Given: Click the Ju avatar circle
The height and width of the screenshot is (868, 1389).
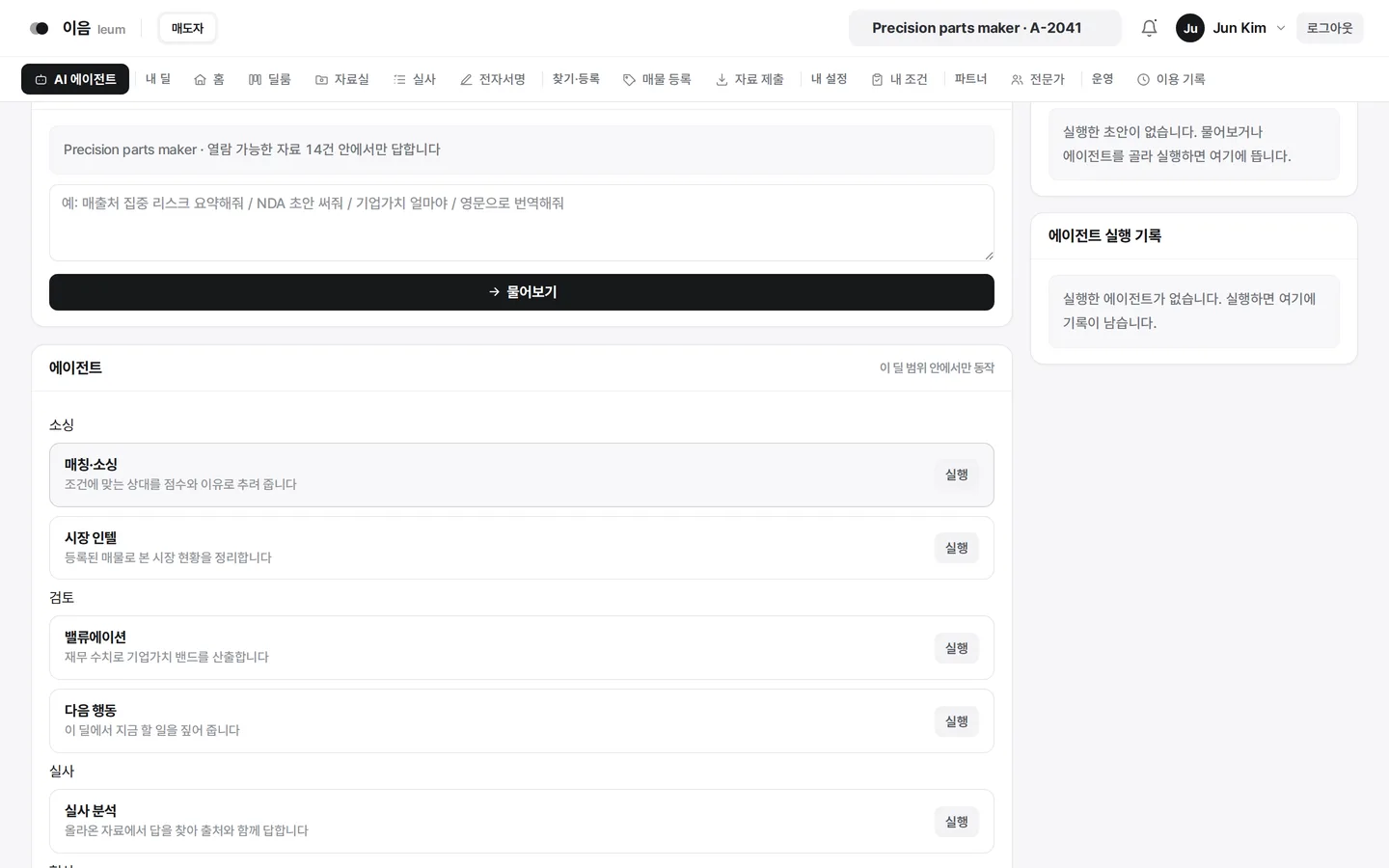Looking at the screenshot, I should coord(1190,28).
